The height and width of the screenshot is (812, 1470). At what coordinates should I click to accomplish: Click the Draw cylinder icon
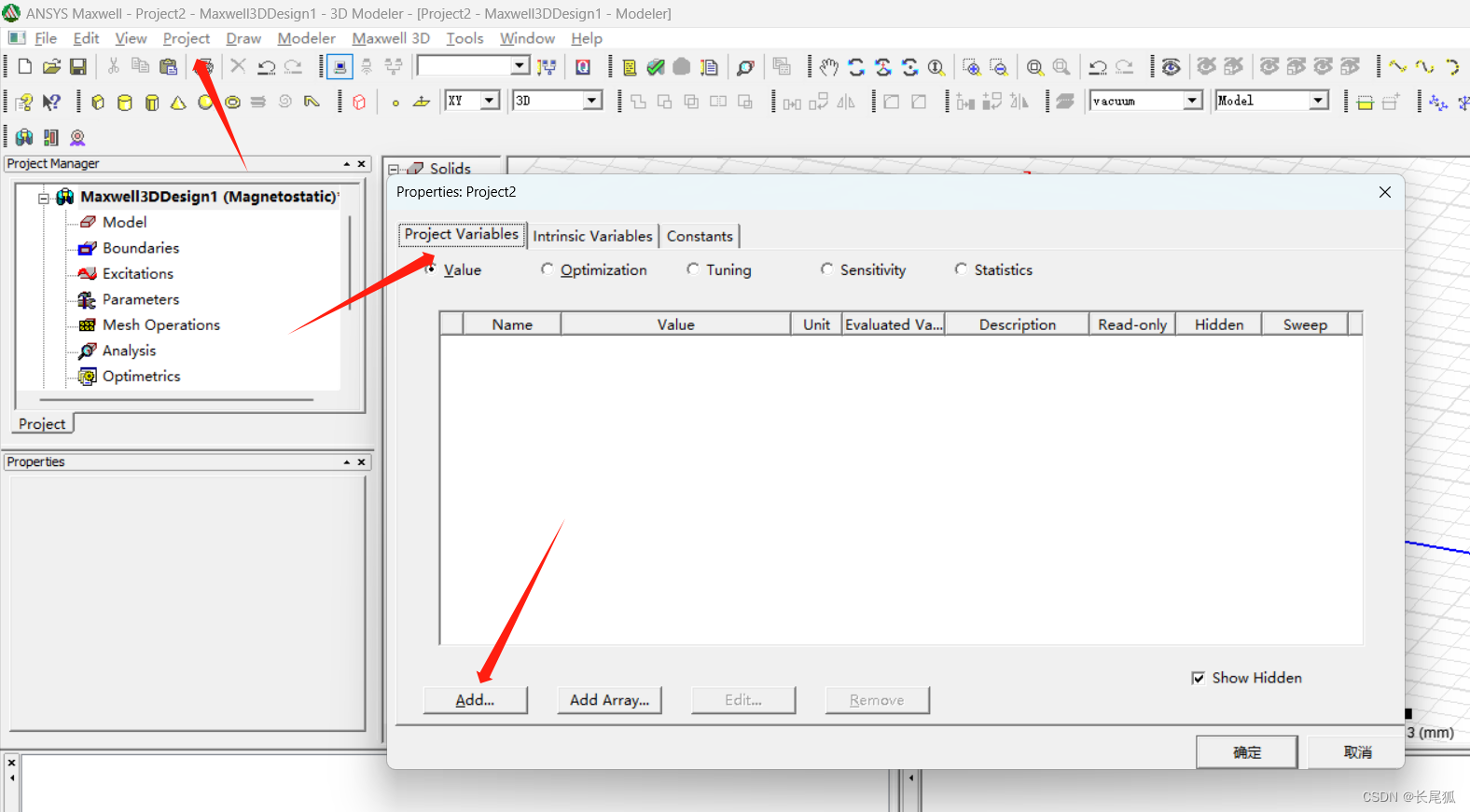pos(124,102)
